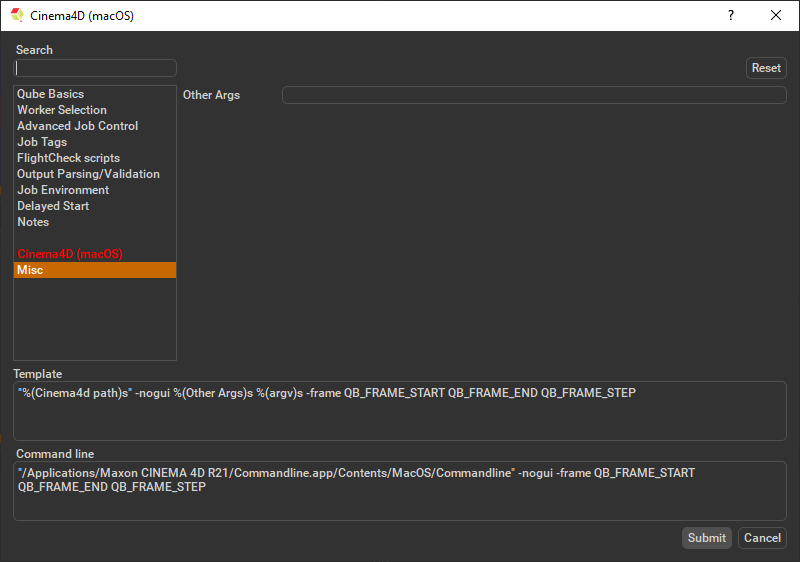
Task: Click the Cinema4D app icon in title bar
Action: coord(17,15)
